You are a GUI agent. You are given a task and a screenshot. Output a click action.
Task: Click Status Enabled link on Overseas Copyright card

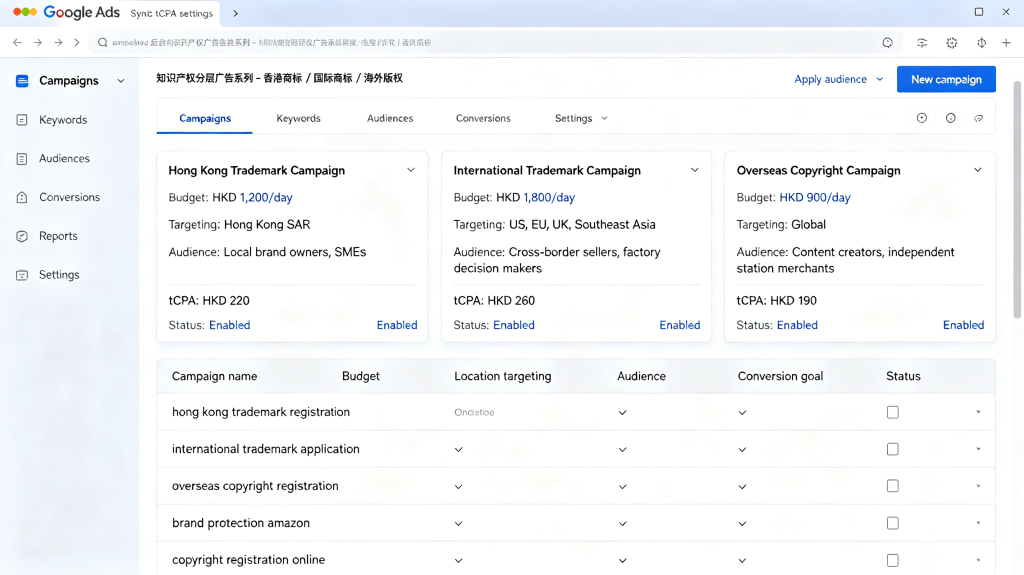tap(797, 325)
